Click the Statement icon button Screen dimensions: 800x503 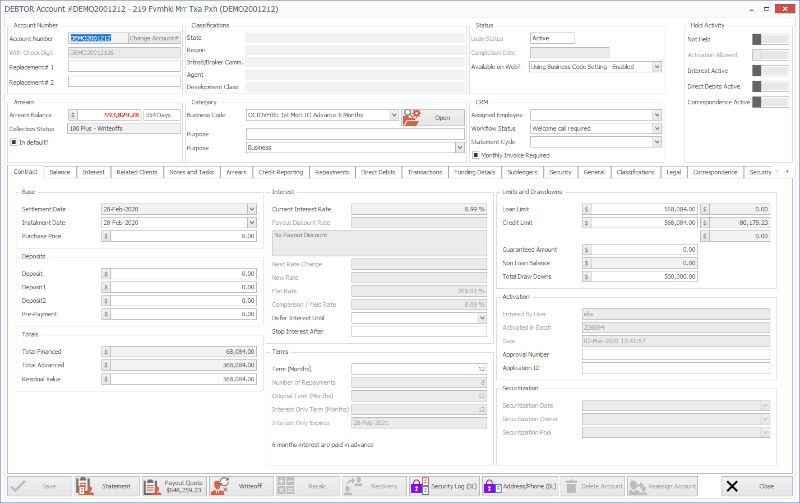tap(85, 486)
